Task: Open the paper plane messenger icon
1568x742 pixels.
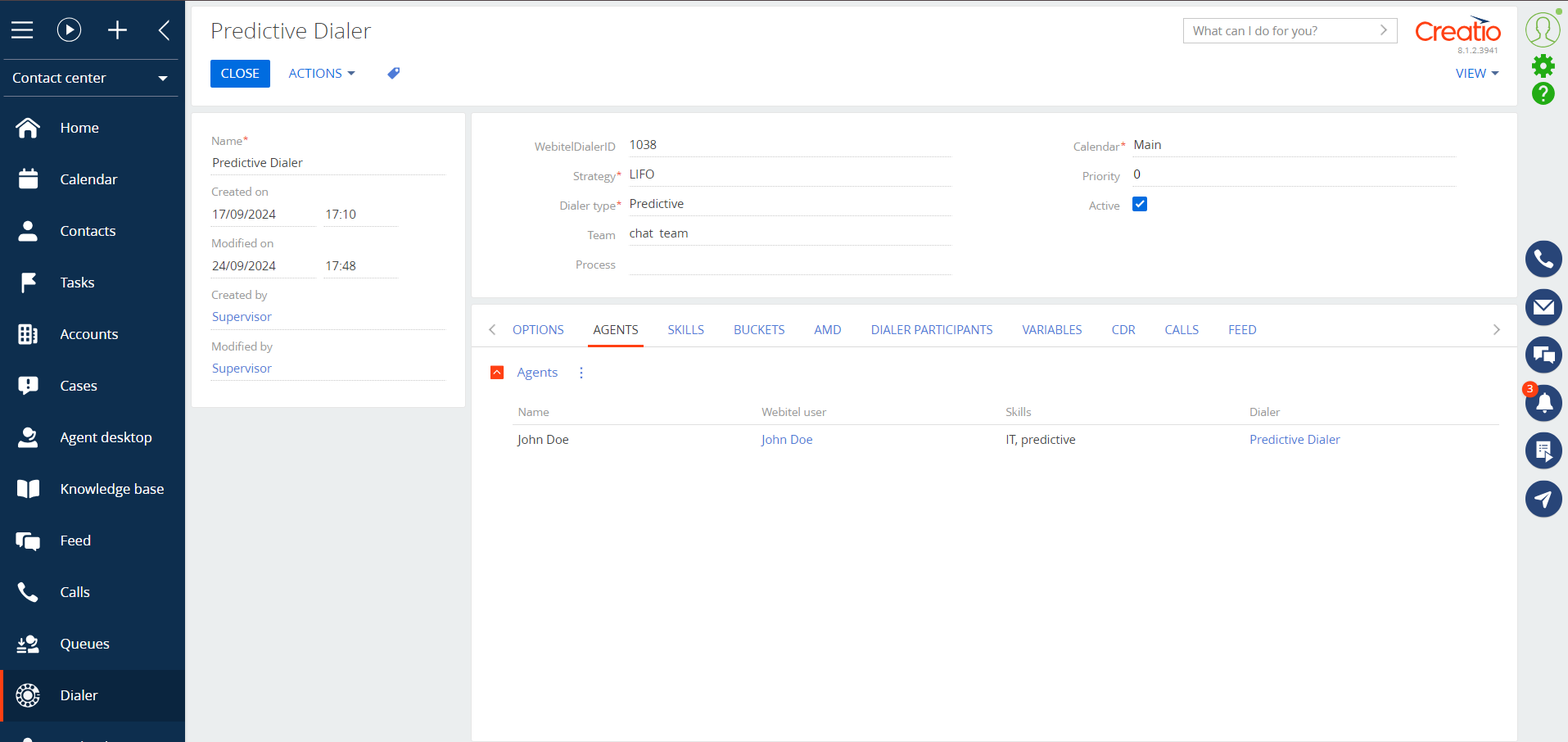Action: (x=1543, y=499)
